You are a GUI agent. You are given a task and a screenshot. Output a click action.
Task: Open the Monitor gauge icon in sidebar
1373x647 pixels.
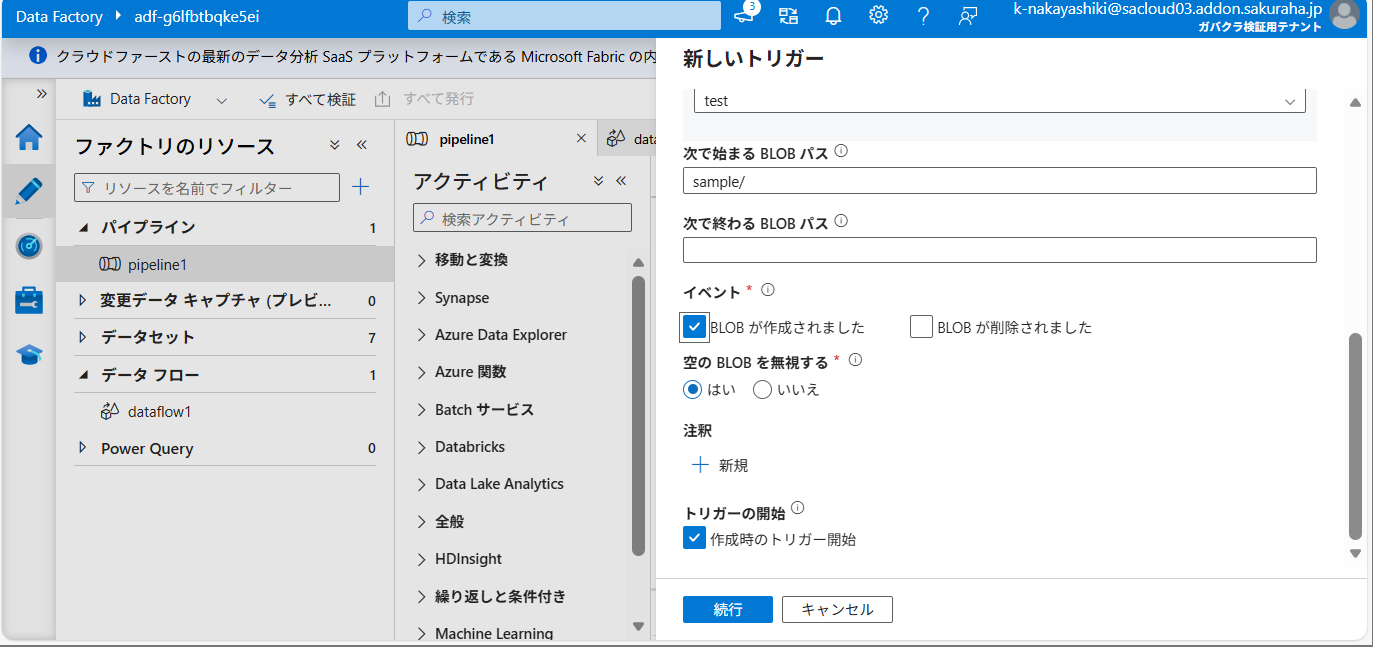point(29,246)
